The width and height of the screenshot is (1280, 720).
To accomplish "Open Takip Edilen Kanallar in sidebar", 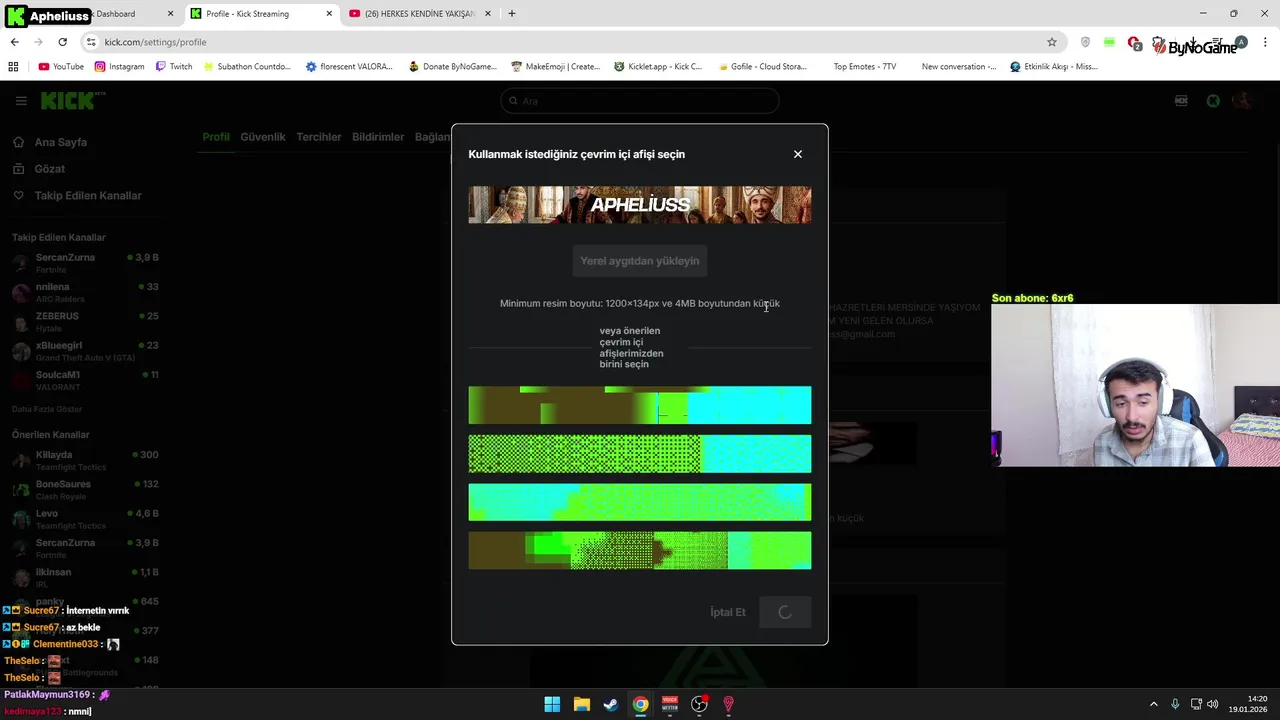I will [88, 196].
